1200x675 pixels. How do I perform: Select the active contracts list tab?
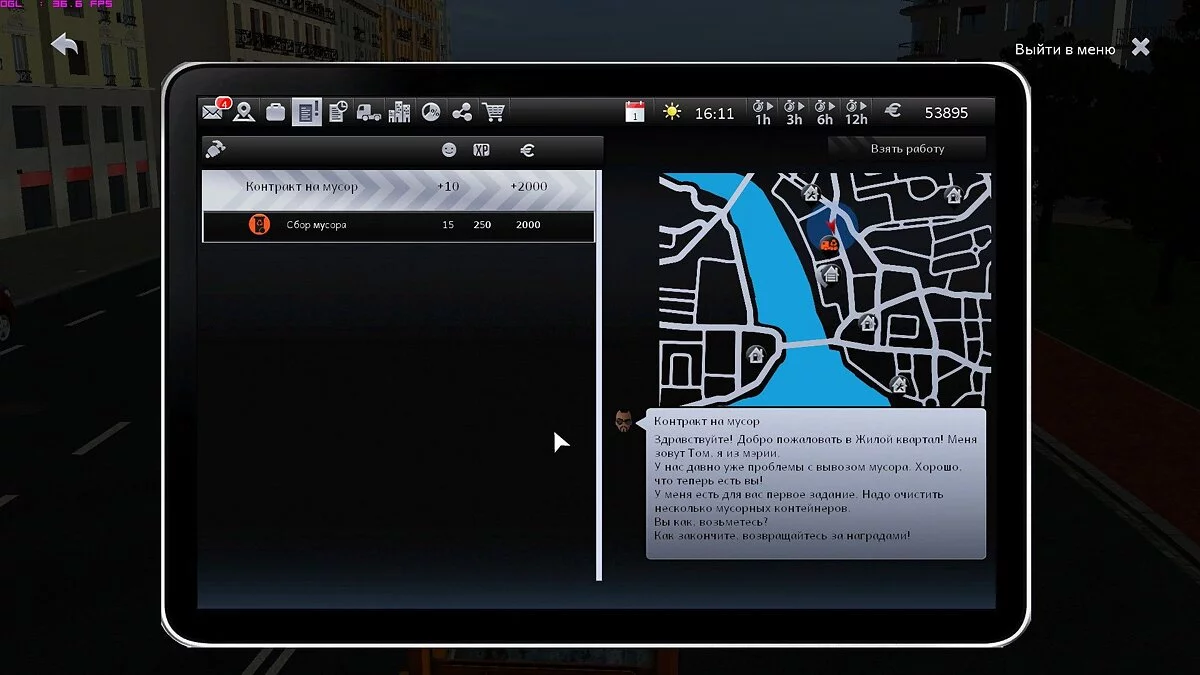pos(307,112)
